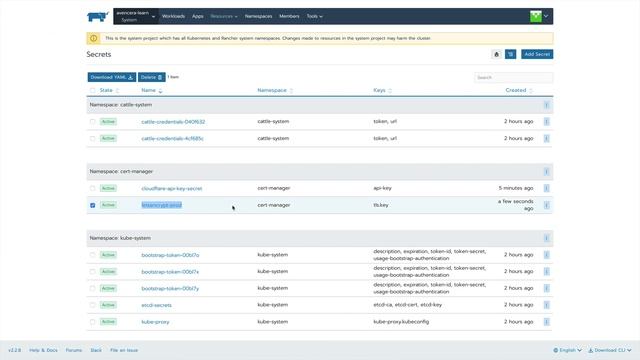Go to Apps tab
Viewport: 640px width, 360px height.
pos(198,16)
